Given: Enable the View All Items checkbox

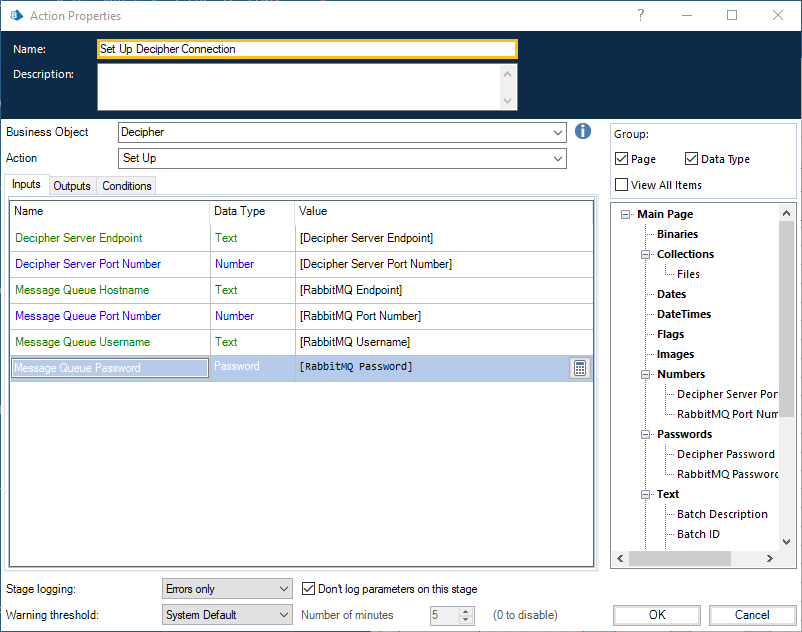Looking at the screenshot, I should tap(621, 185).
